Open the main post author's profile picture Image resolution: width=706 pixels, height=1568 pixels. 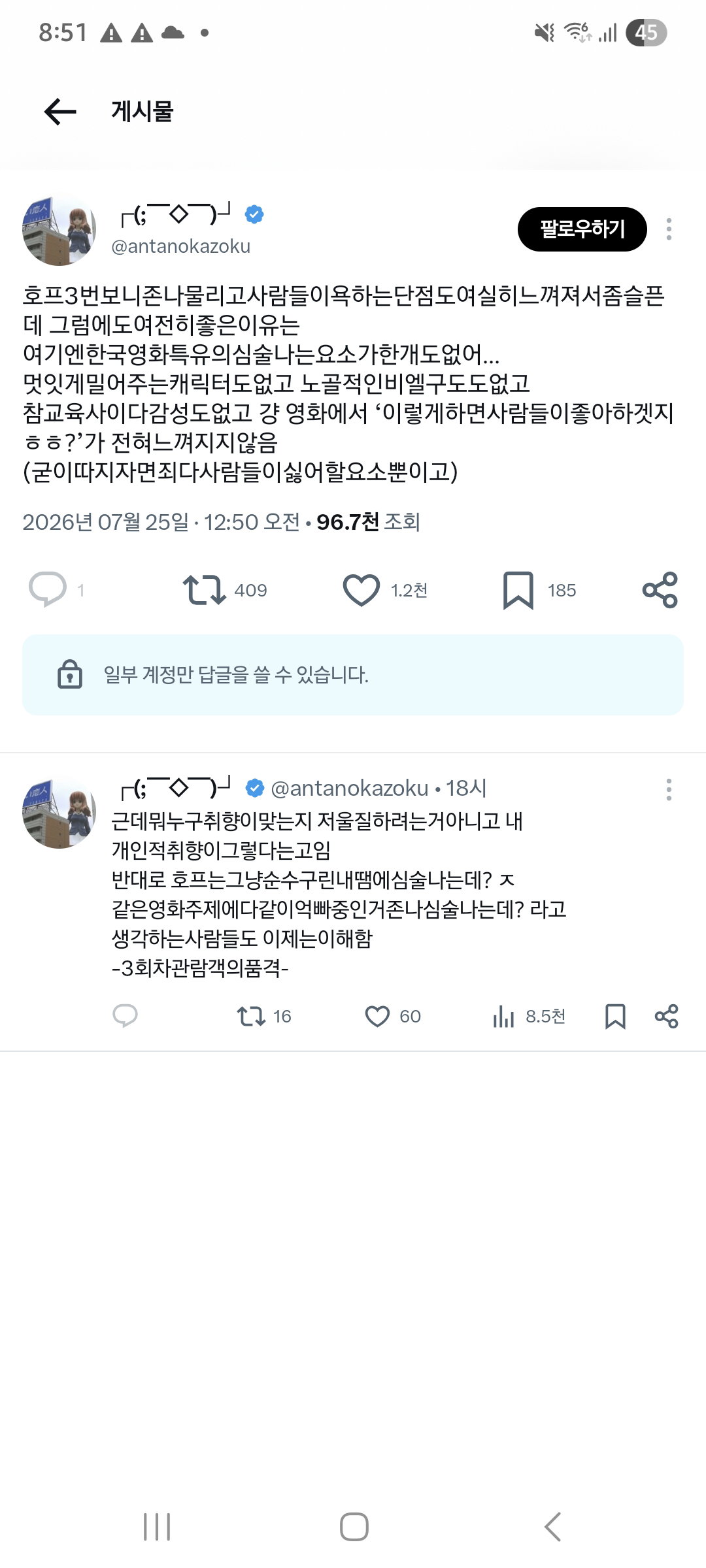click(x=59, y=231)
